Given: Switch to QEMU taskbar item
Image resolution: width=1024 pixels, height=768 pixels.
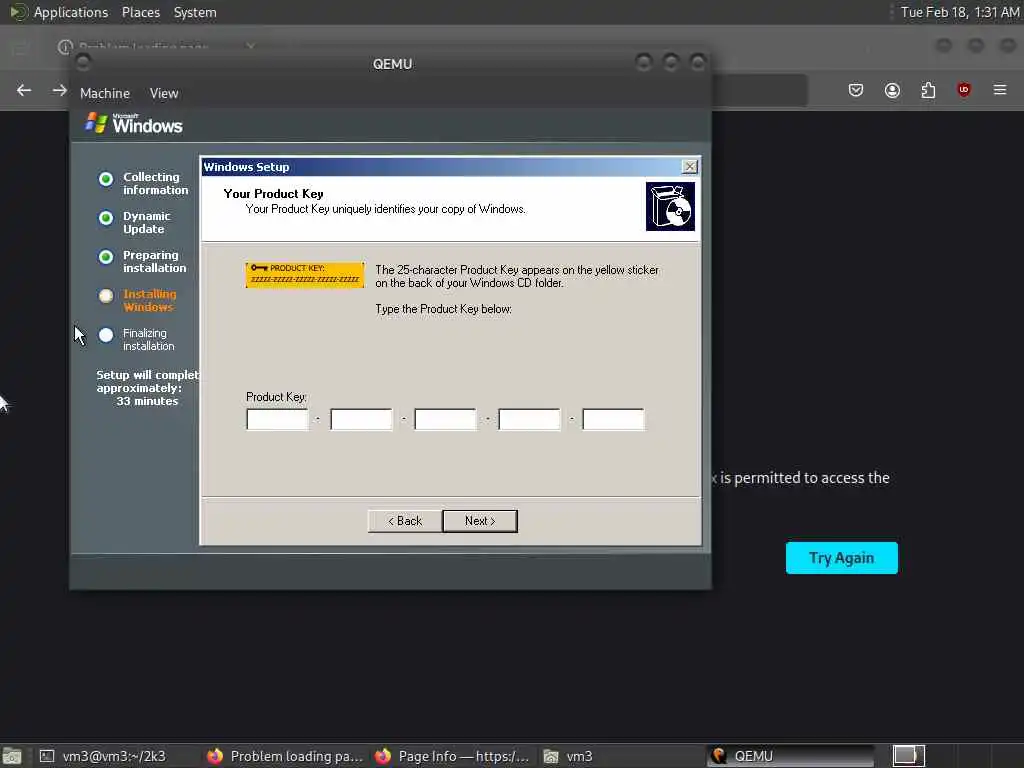Looking at the screenshot, I should tap(790, 756).
